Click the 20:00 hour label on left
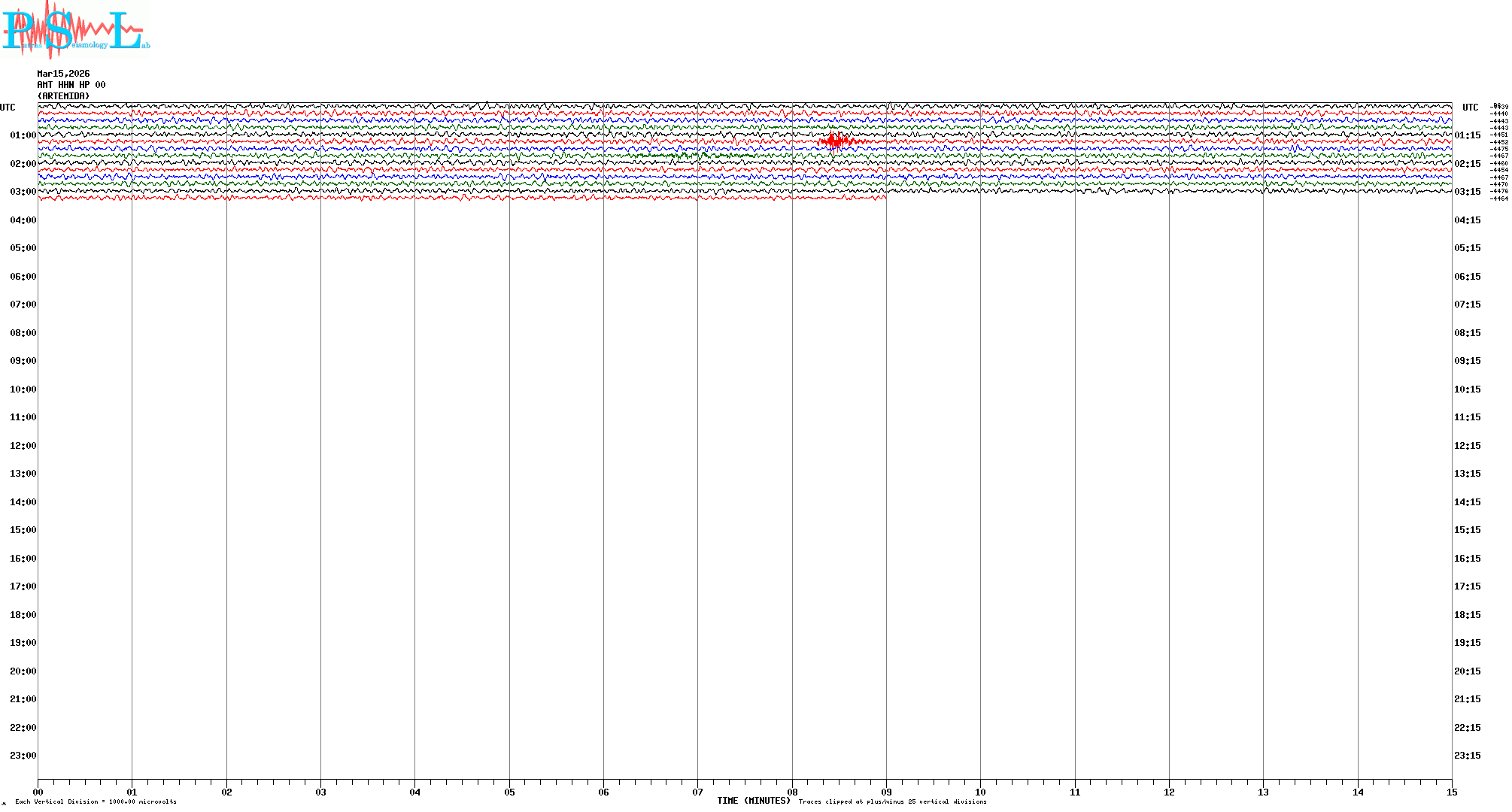The width and height of the screenshot is (1512, 812). (x=23, y=671)
